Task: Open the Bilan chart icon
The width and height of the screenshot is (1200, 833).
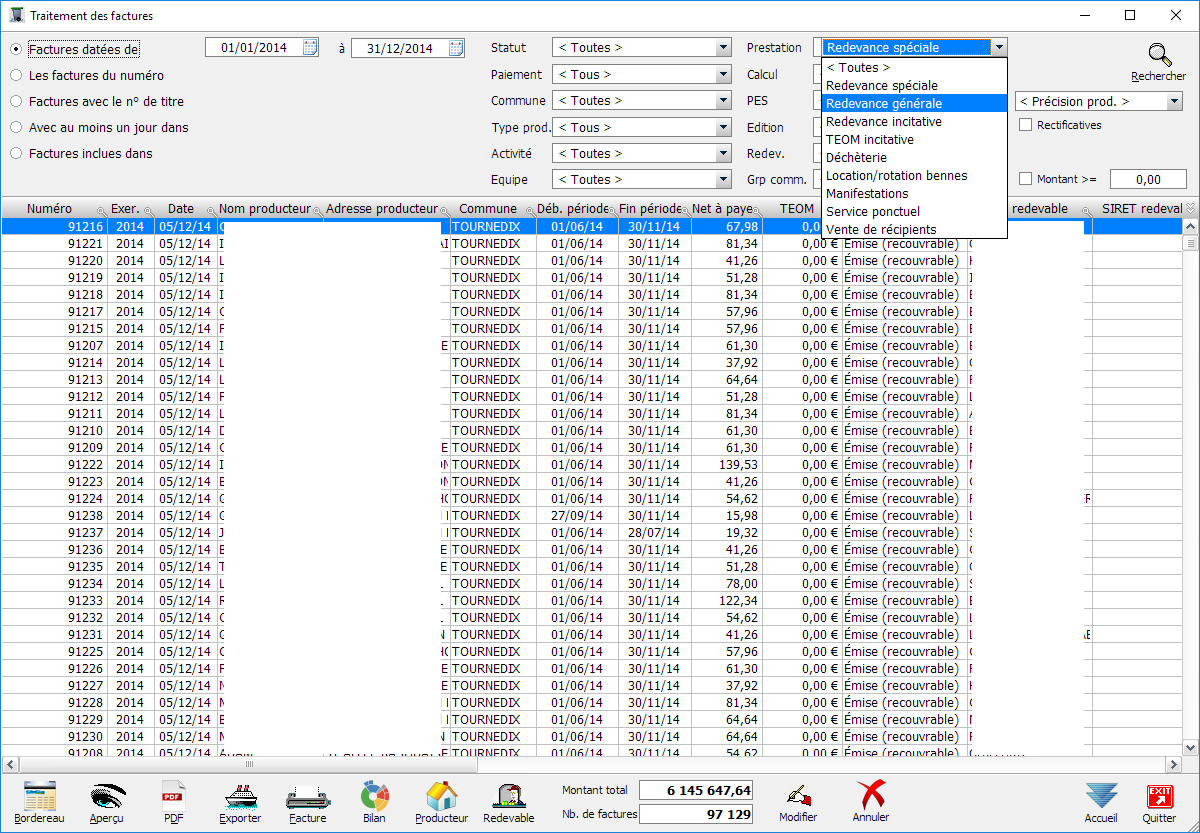Action: click(374, 797)
